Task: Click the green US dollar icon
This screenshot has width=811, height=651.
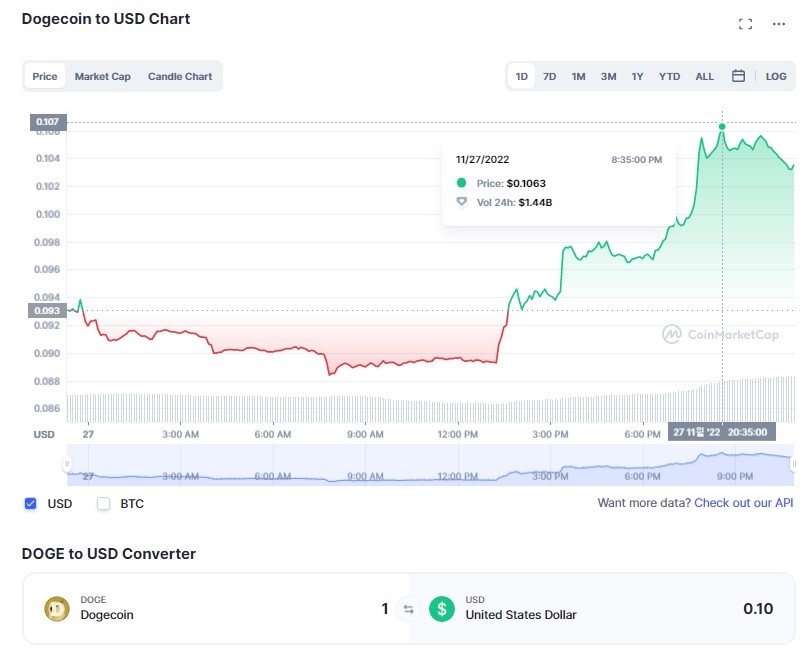Action: [442, 609]
